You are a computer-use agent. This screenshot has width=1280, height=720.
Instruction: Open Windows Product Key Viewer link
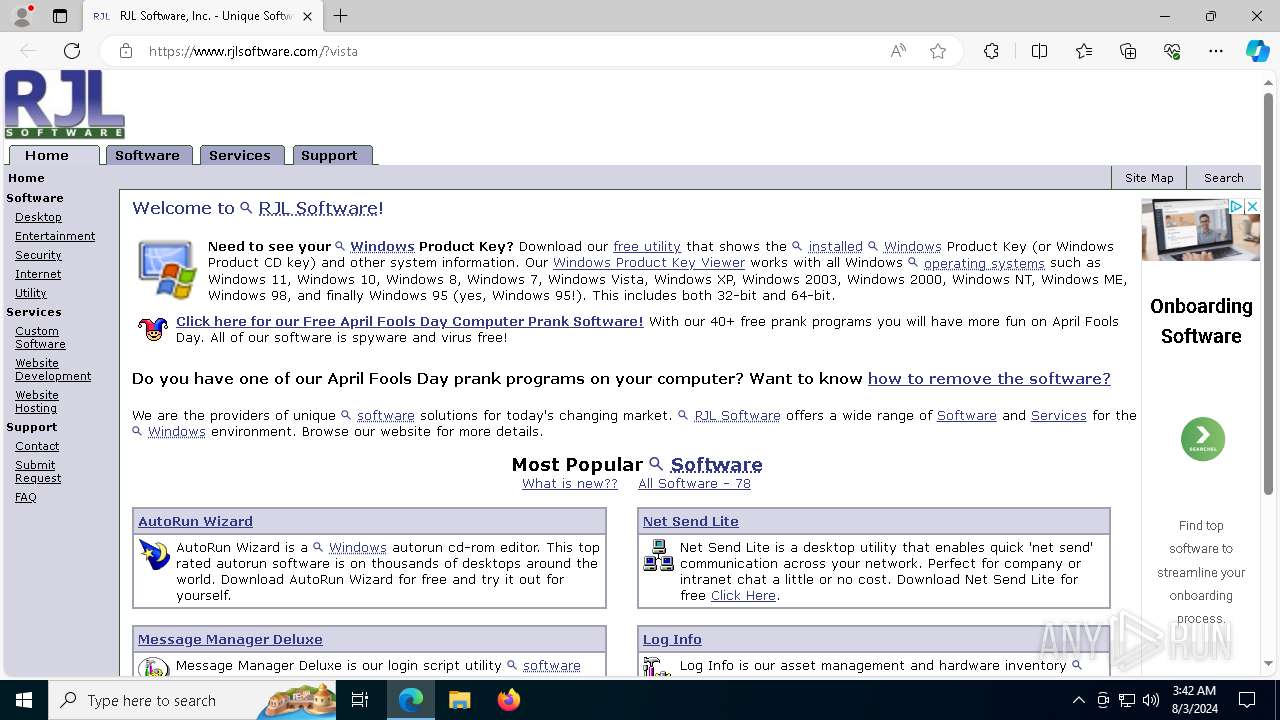pos(649,263)
